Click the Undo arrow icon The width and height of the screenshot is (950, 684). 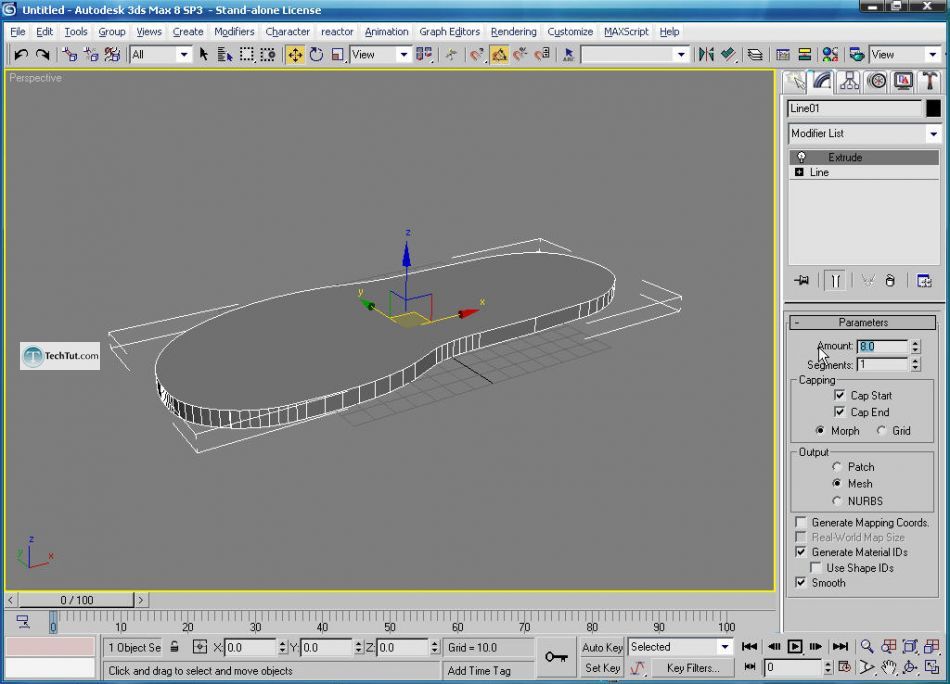coord(21,55)
